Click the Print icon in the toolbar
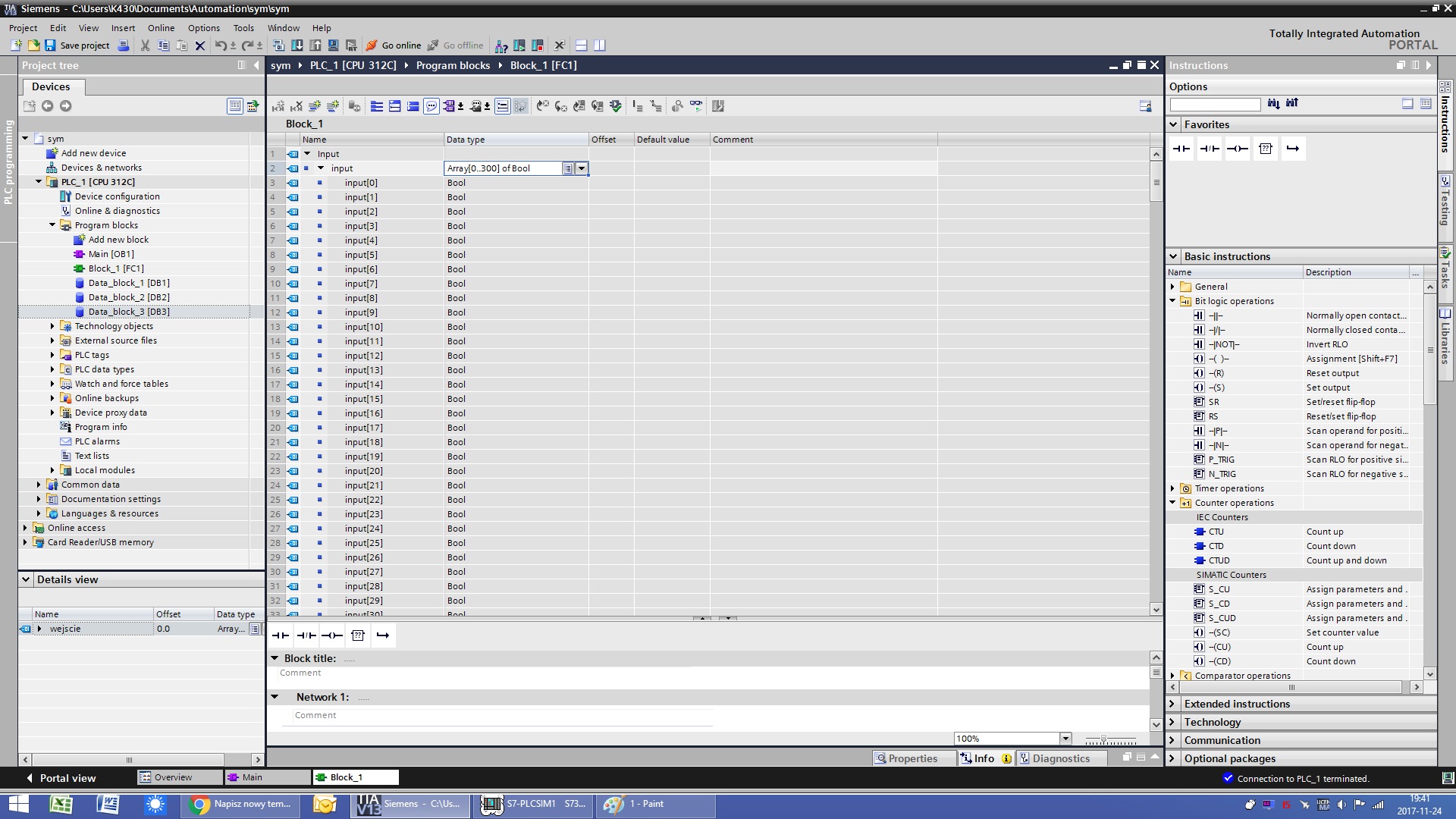Image resolution: width=1456 pixels, height=819 pixels. [124, 45]
